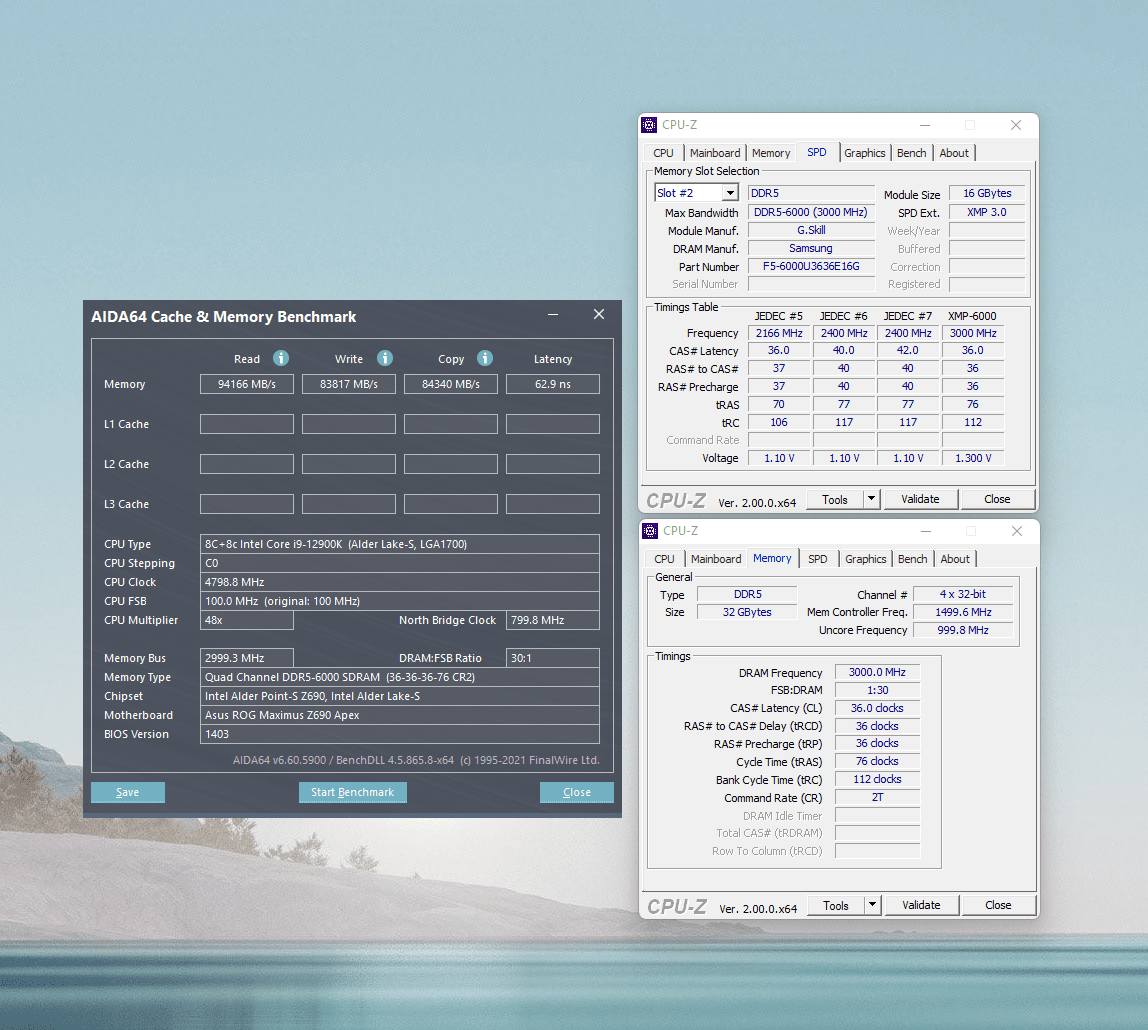Click Memory Copy value 84340 MB/s
The width and height of the screenshot is (1148, 1030).
[x=450, y=384]
